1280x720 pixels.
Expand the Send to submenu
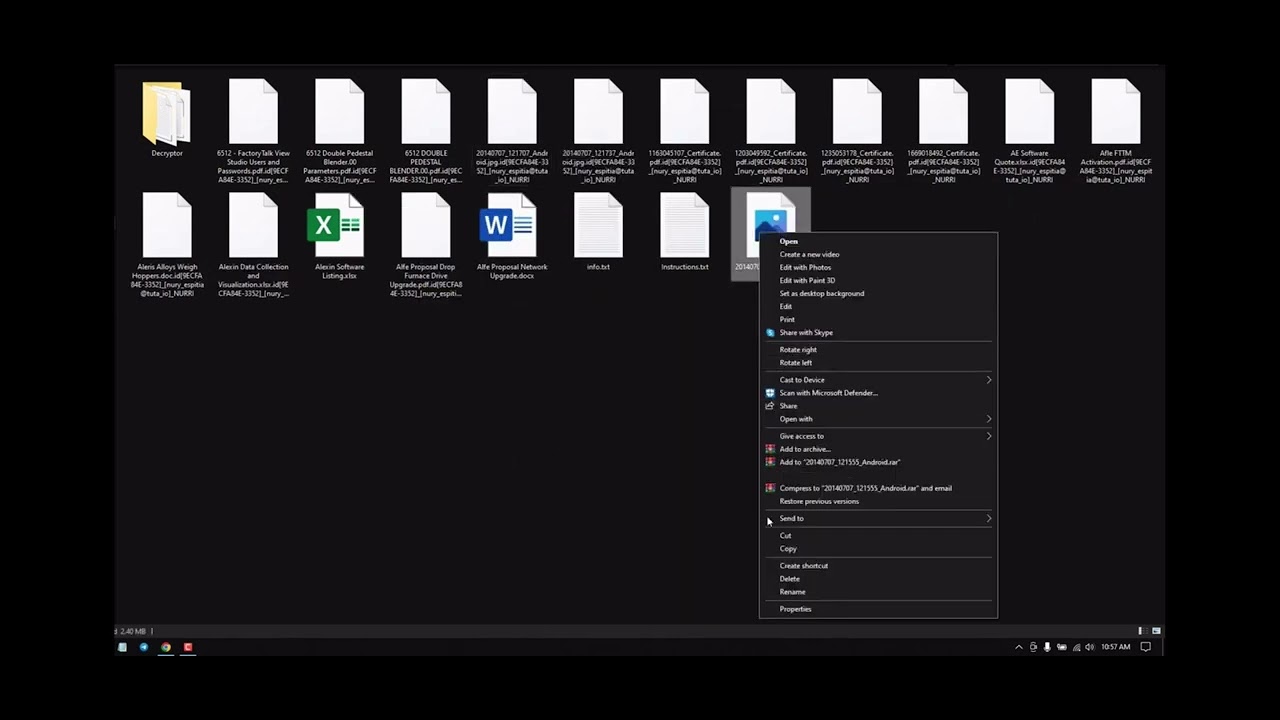[x=878, y=517]
